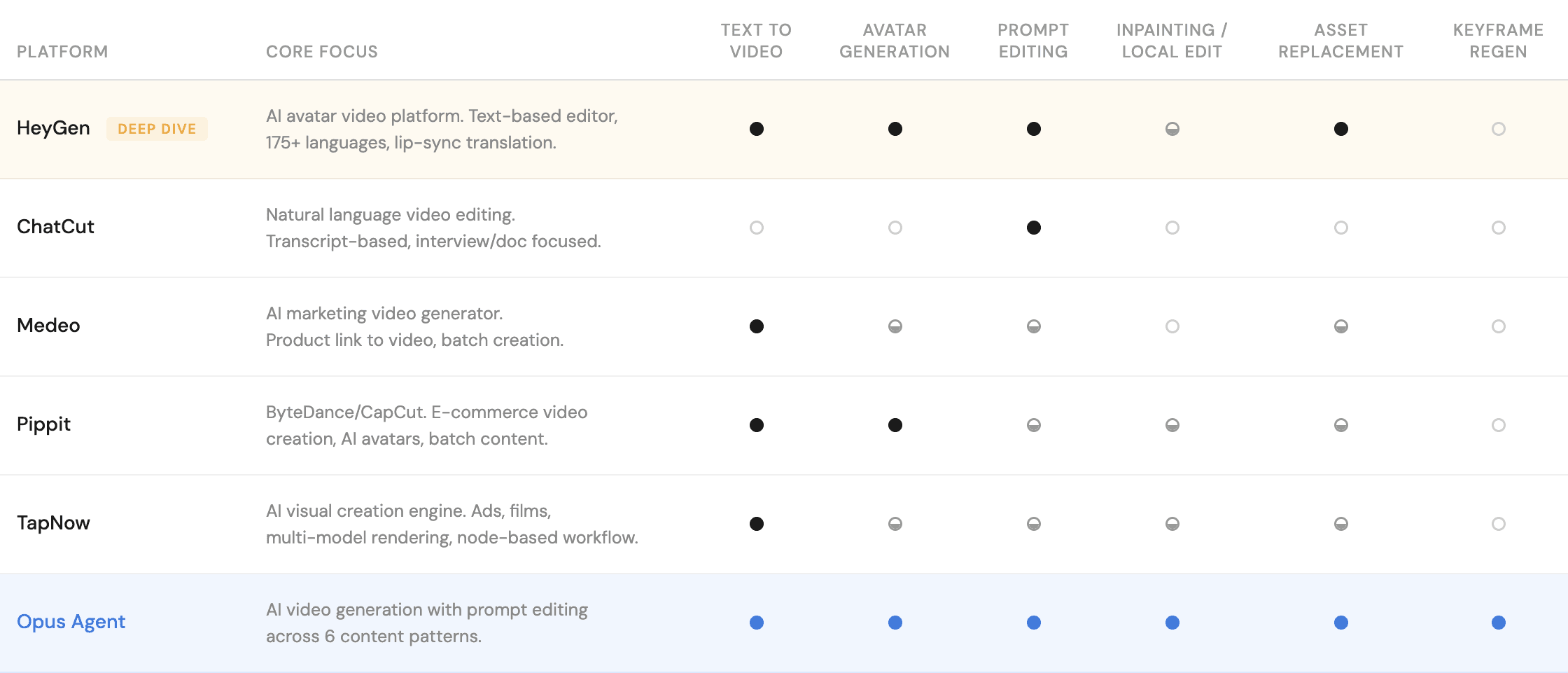Image resolution: width=1568 pixels, height=673 pixels.
Task: Click HeyGen's half-filled Inpainting indicator
Action: tap(1172, 129)
